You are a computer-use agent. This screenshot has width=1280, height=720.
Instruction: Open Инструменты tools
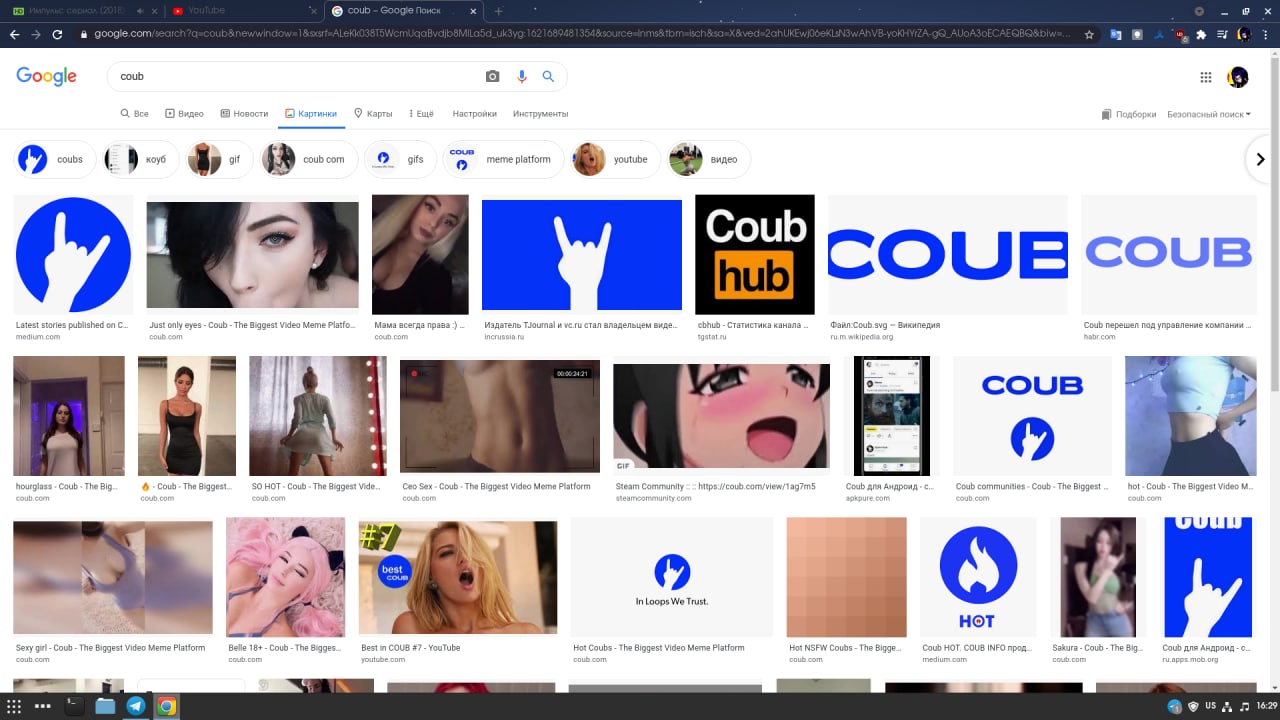click(540, 114)
